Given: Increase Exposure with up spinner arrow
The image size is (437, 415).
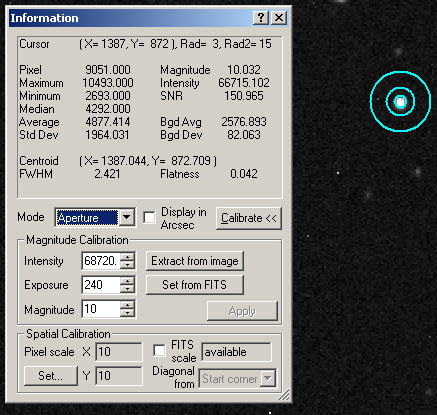Looking at the screenshot, I should coord(127,281).
